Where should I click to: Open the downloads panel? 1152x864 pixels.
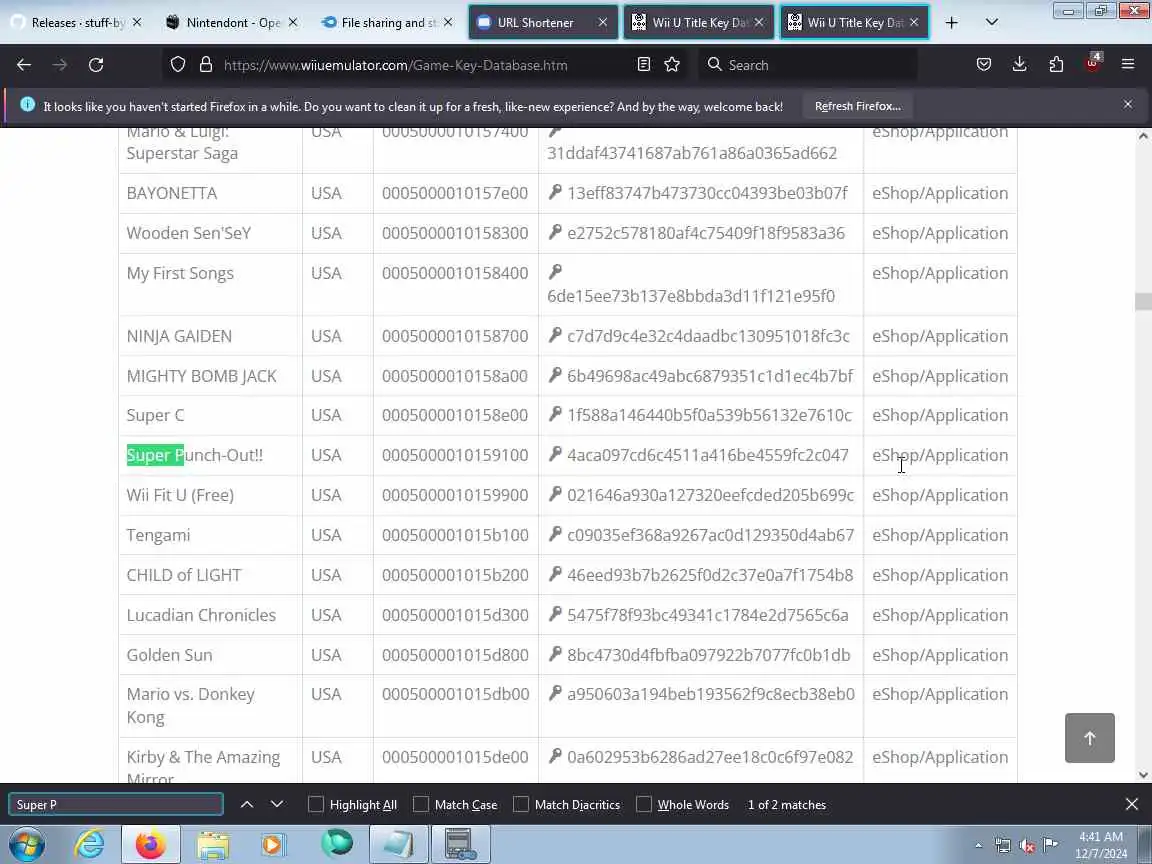click(1019, 65)
